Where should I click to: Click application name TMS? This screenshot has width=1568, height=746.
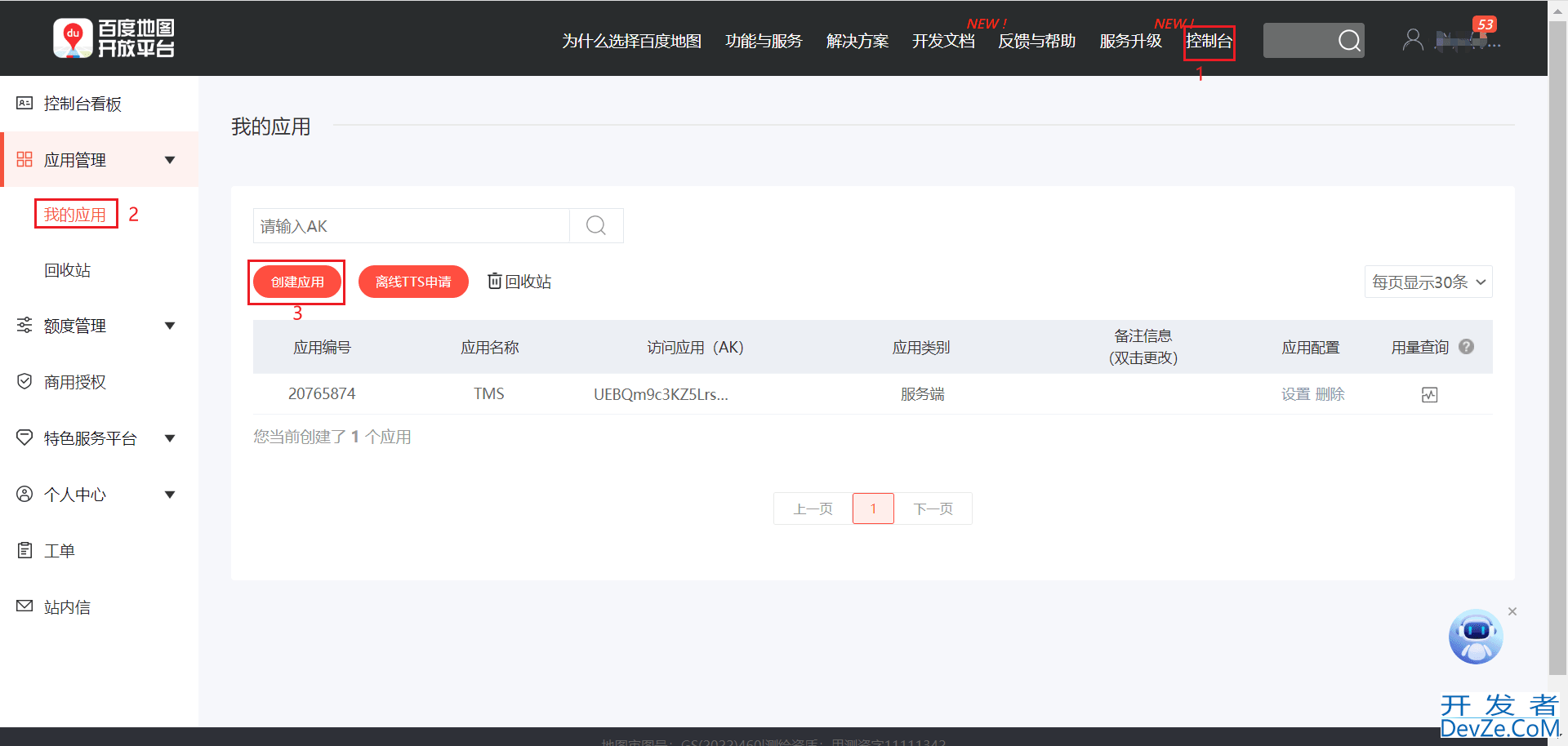(489, 393)
